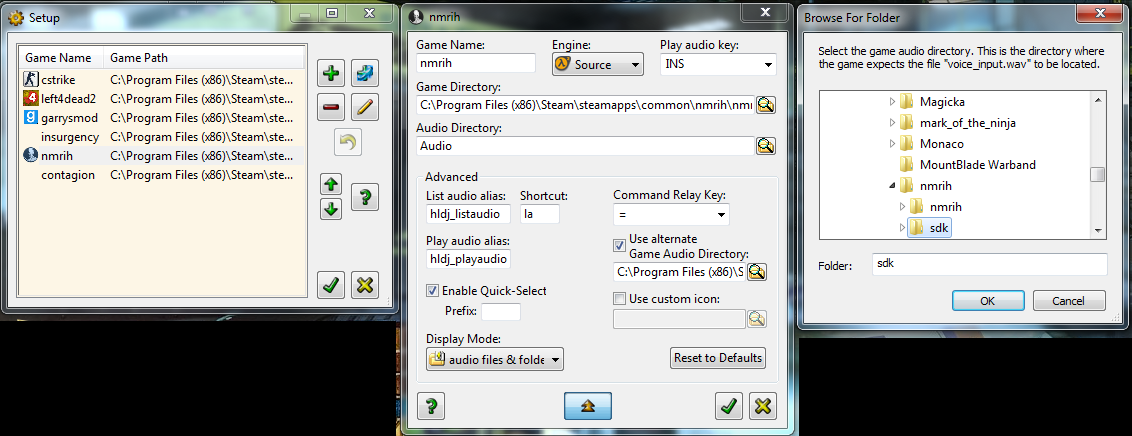Viewport: 1132px width, 436px height.
Task: Expand the Magicka folder
Action: 892,103
